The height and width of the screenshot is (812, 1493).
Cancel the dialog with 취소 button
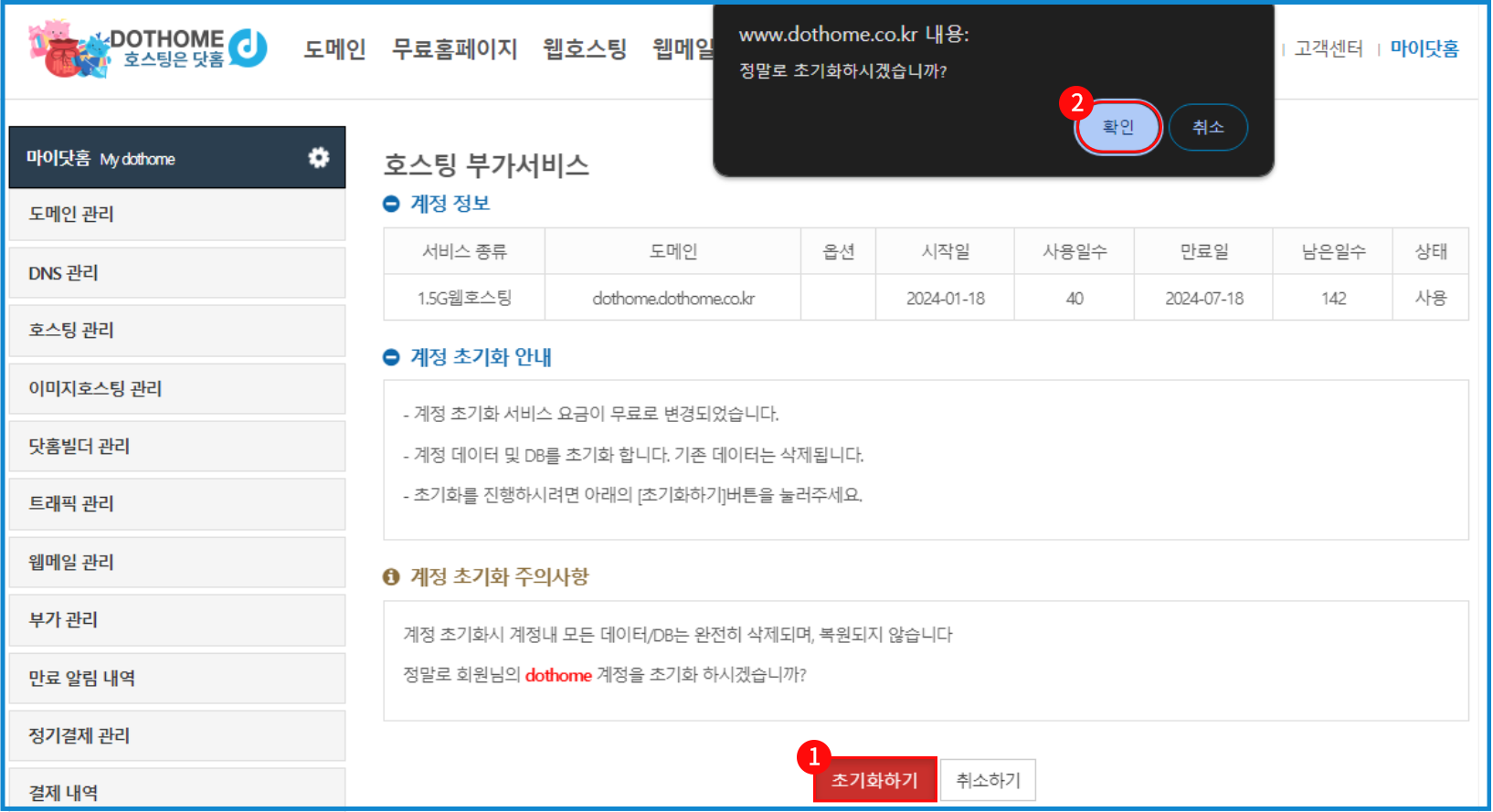(1207, 127)
